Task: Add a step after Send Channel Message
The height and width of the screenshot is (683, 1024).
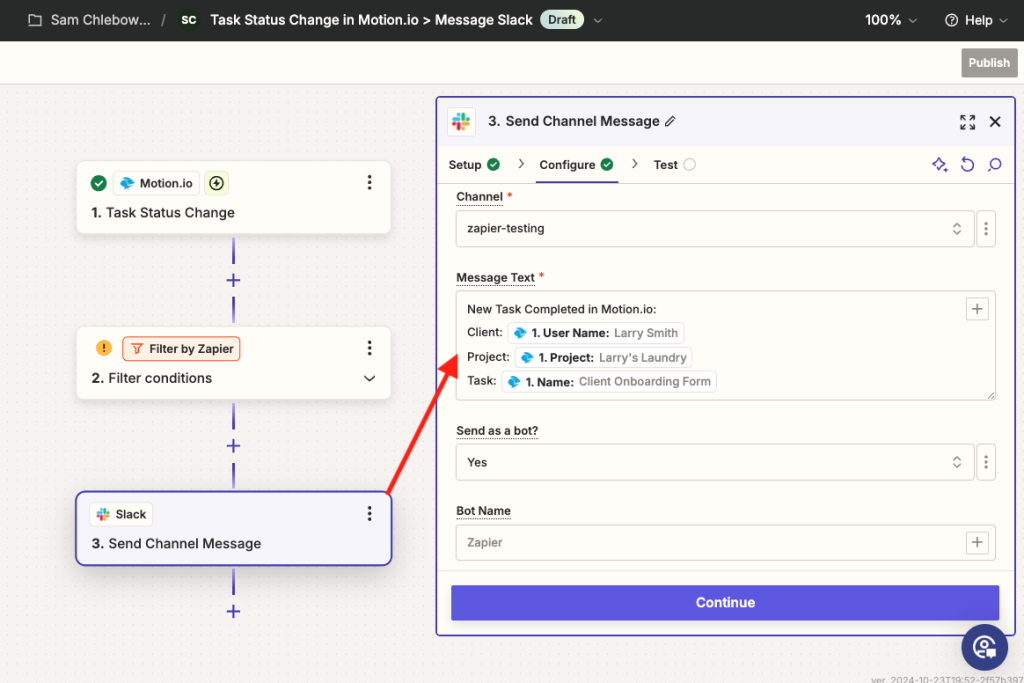Action: 233,611
